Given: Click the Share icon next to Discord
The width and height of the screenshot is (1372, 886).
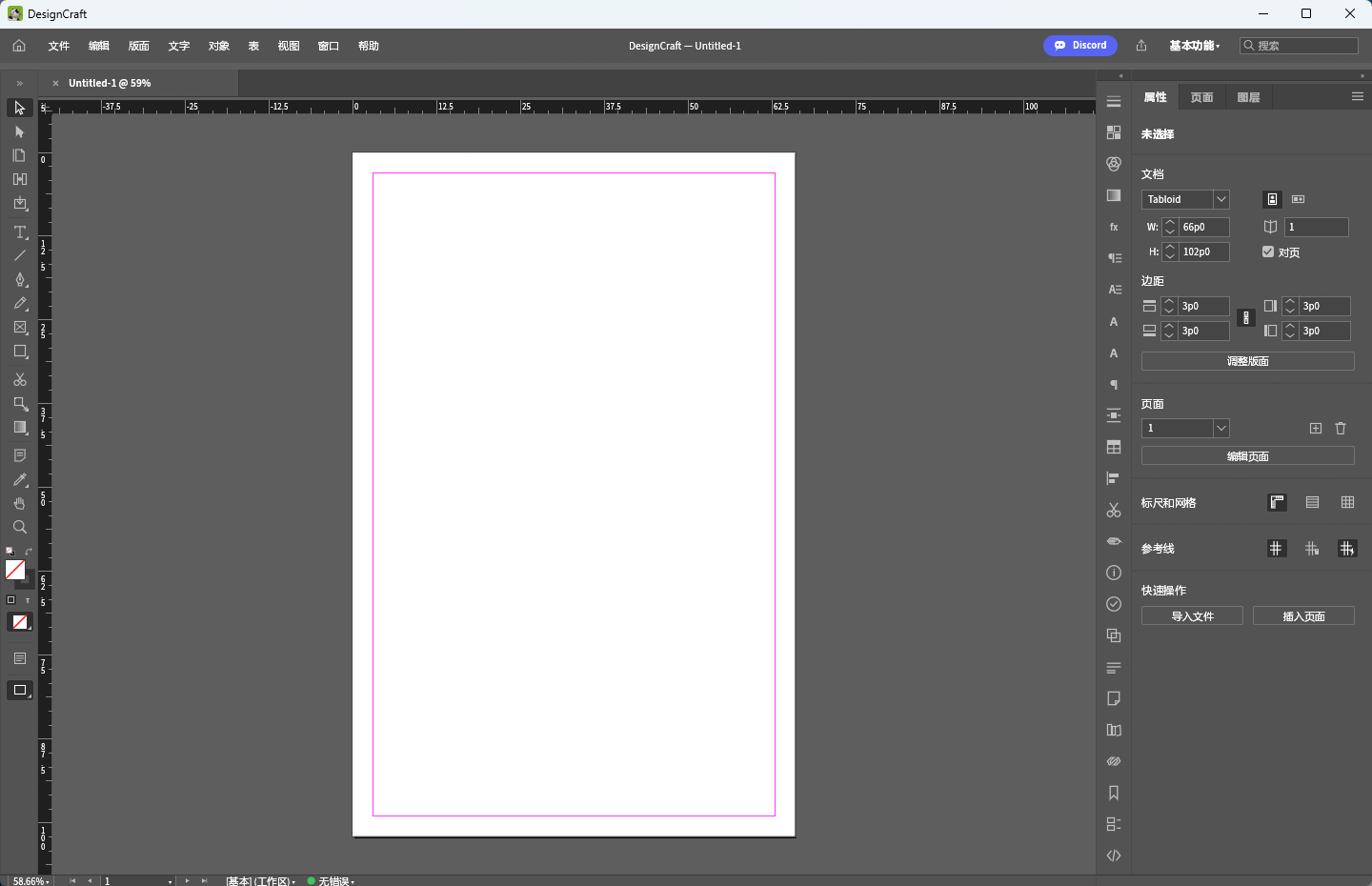Looking at the screenshot, I should (1141, 46).
